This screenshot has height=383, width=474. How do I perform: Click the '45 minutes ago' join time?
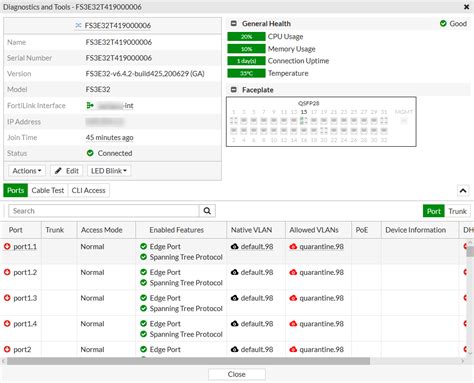pos(109,137)
